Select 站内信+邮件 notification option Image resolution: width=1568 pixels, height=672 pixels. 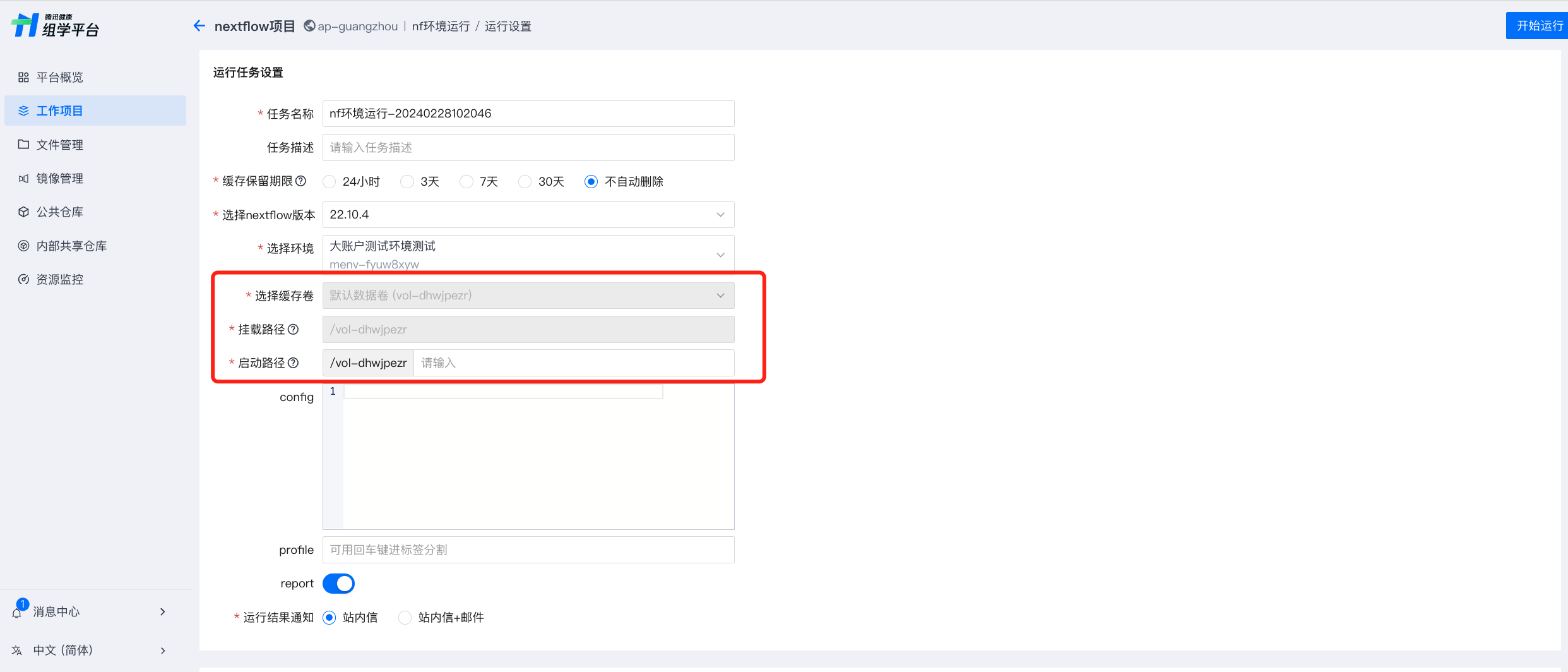pos(405,618)
